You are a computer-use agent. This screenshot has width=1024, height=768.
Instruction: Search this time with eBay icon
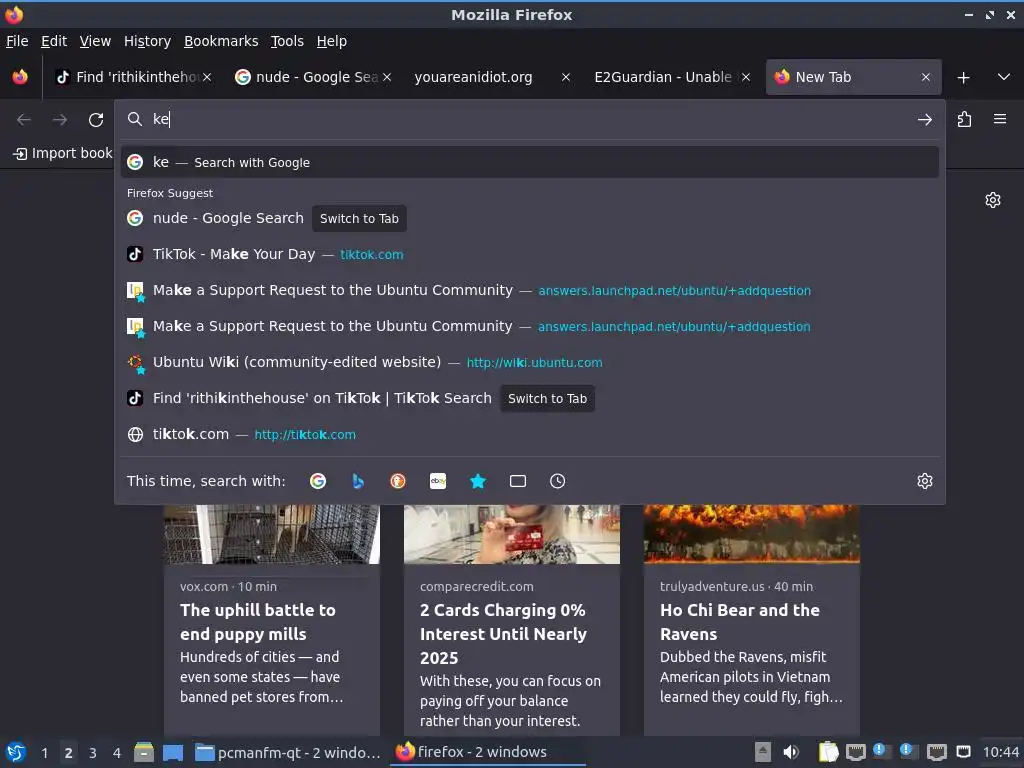click(438, 481)
